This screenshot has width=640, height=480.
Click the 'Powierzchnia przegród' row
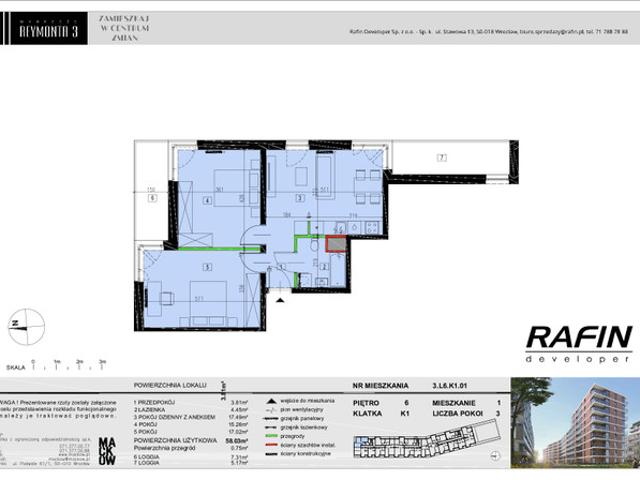pos(191,448)
